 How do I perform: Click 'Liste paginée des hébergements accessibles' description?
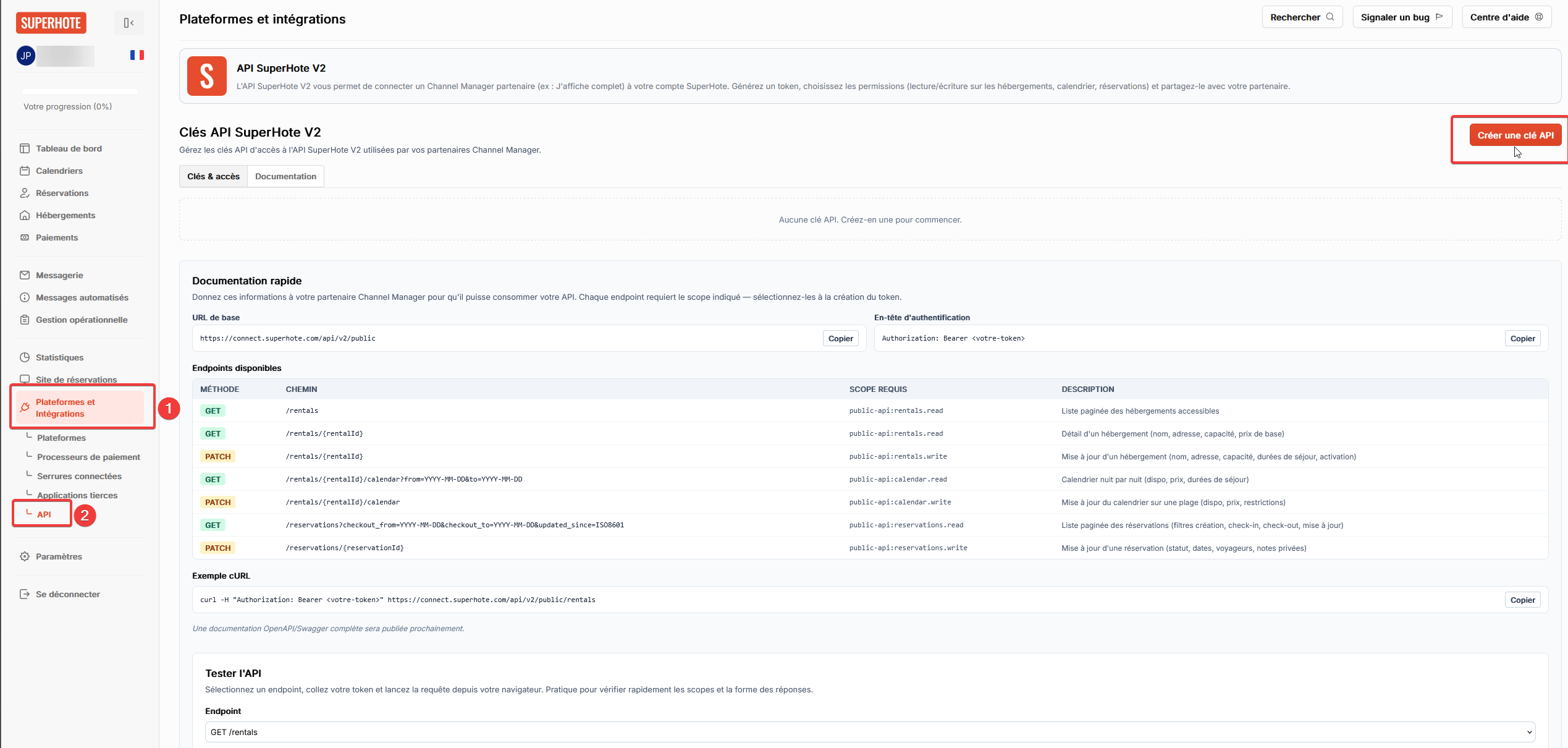[x=1140, y=410]
